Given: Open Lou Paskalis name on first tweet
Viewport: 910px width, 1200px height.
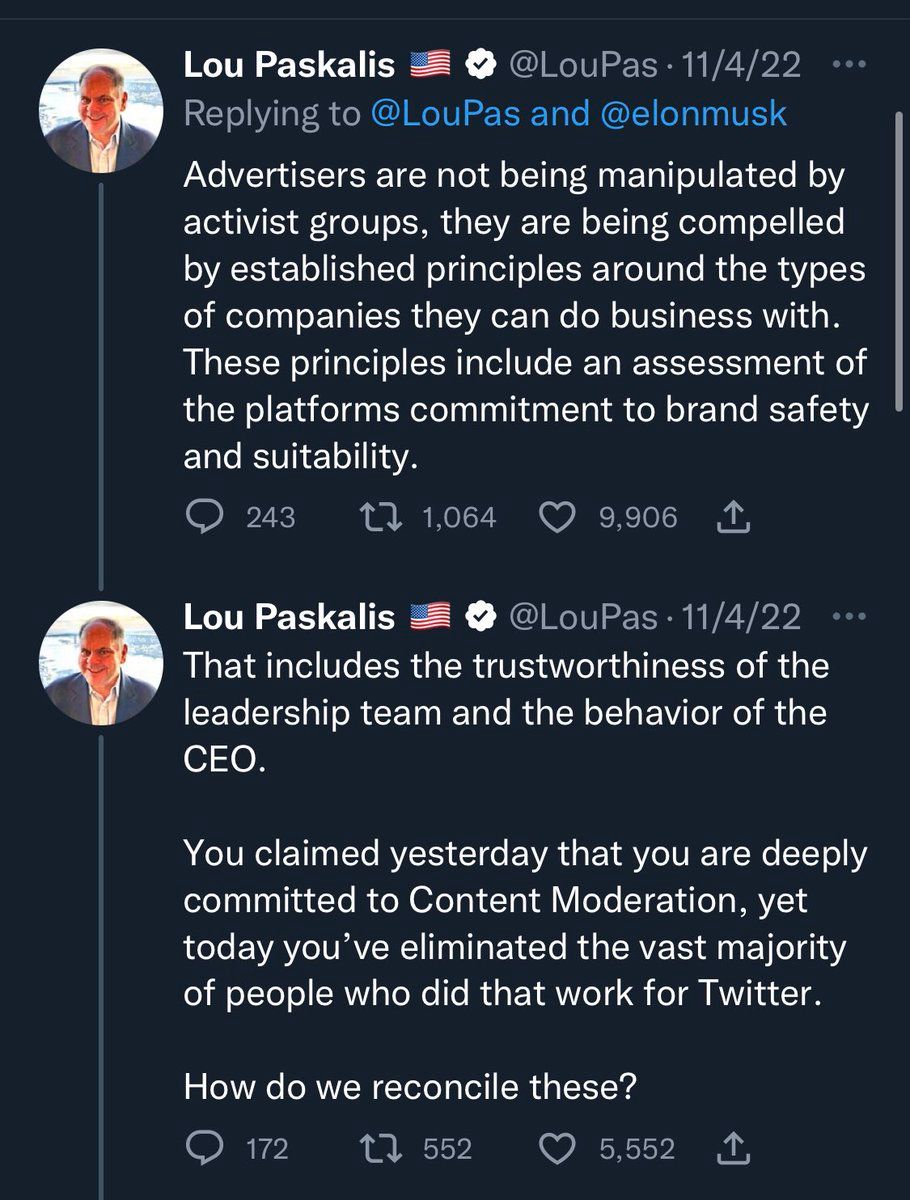Looking at the screenshot, I should (289, 66).
